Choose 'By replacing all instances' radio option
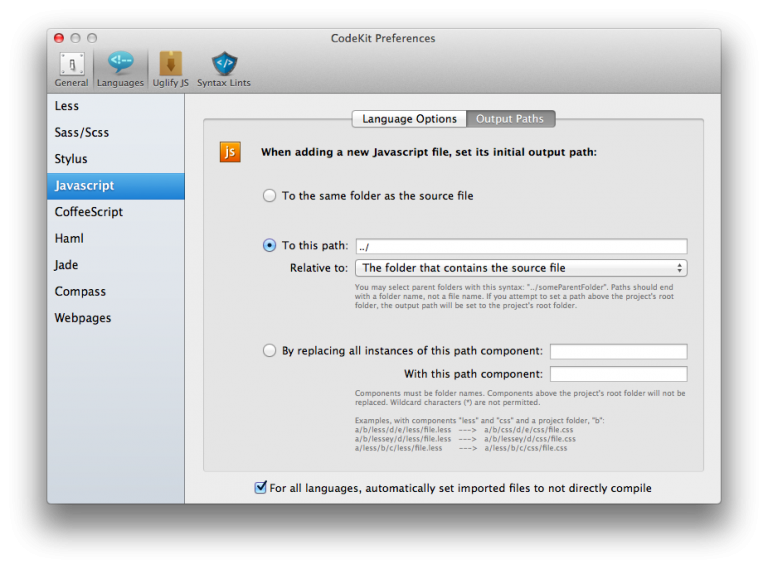Viewport: 768px width, 569px height. pyautogui.click(x=269, y=351)
